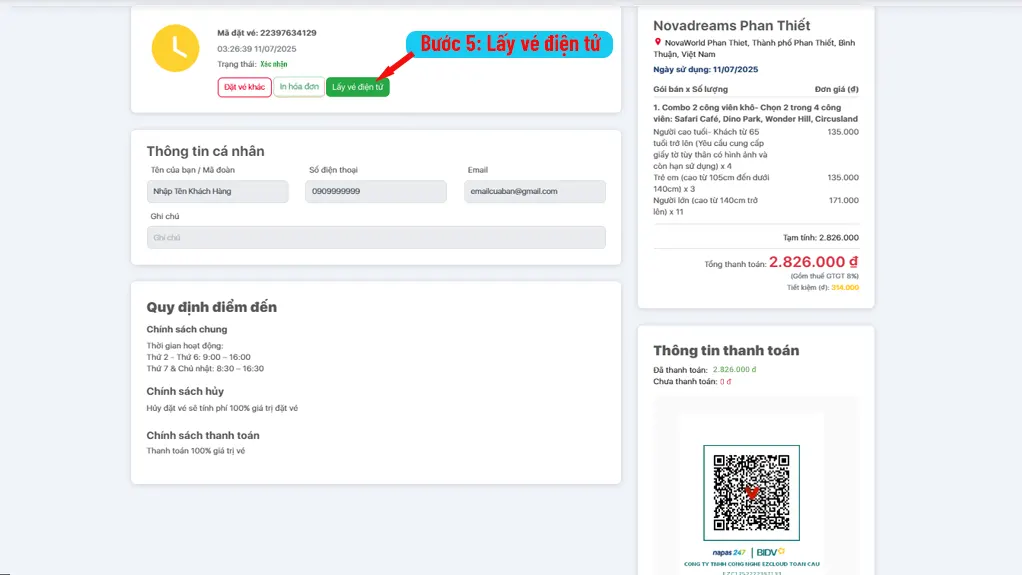Click the red location pin icon
This screenshot has width=1022, height=575.
click(x=657, y=42)
